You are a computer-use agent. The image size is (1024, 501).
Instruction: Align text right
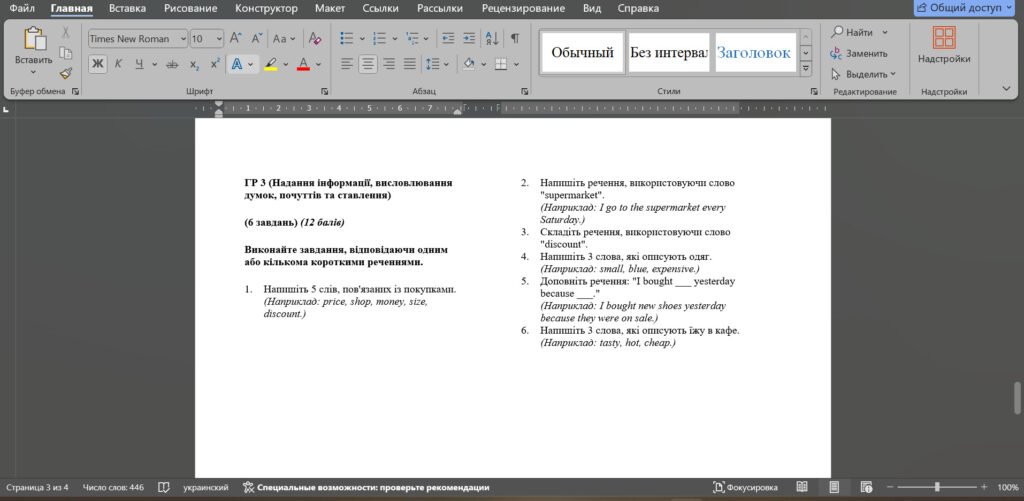[x=389, y=64]
